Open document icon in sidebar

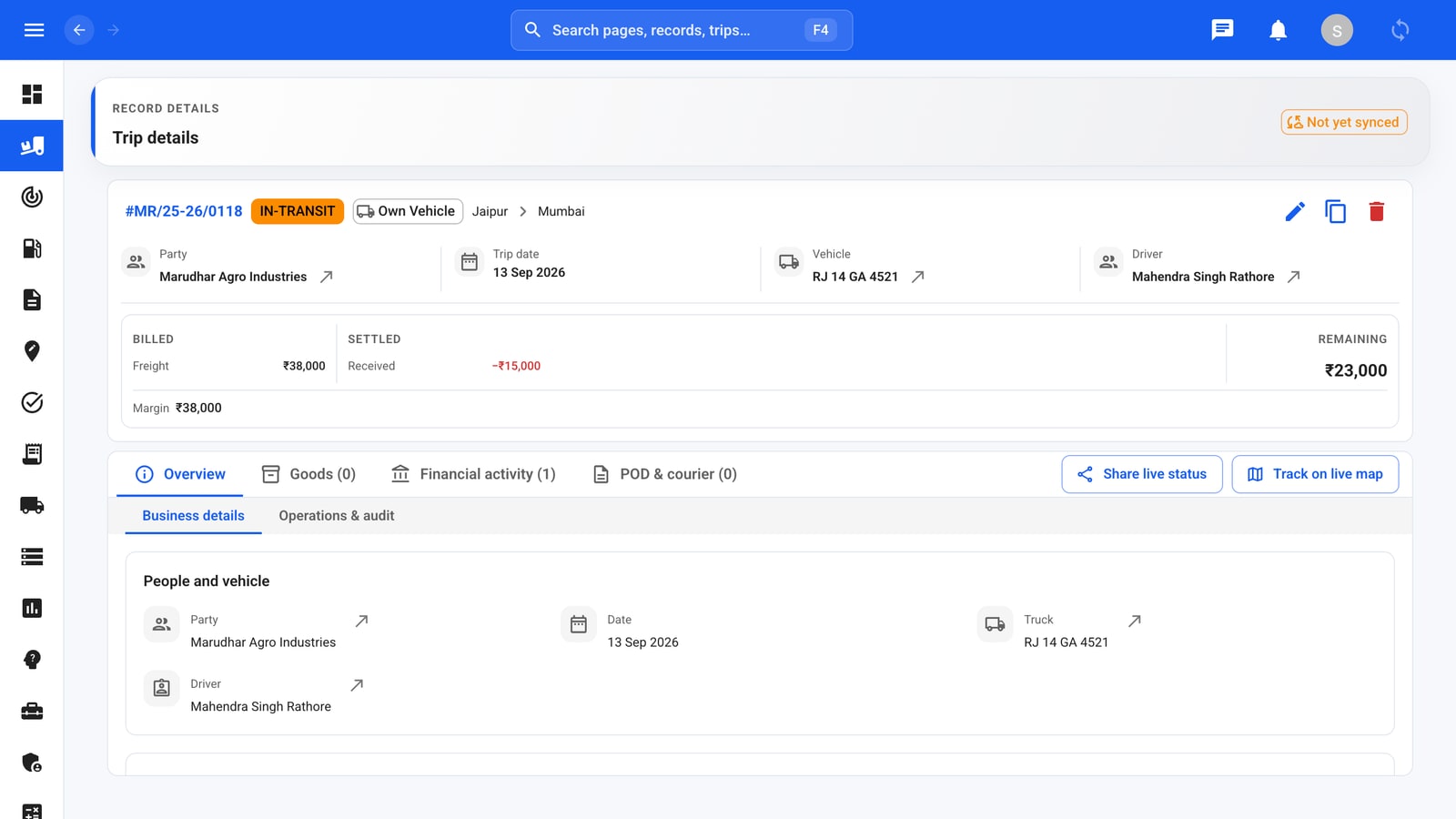[32, 299]
